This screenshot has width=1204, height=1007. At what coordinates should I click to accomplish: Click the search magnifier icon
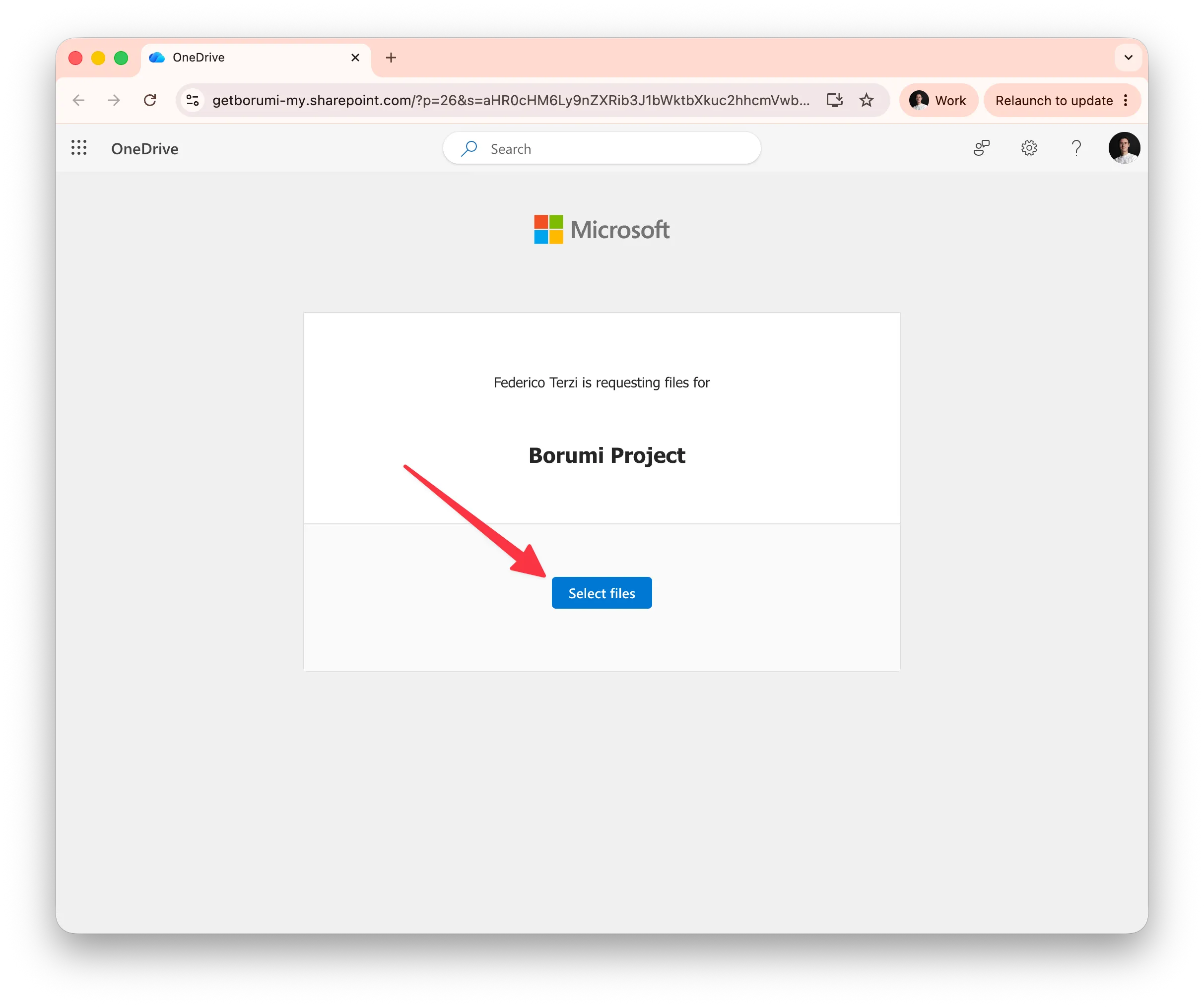click(x=469, y=148)
